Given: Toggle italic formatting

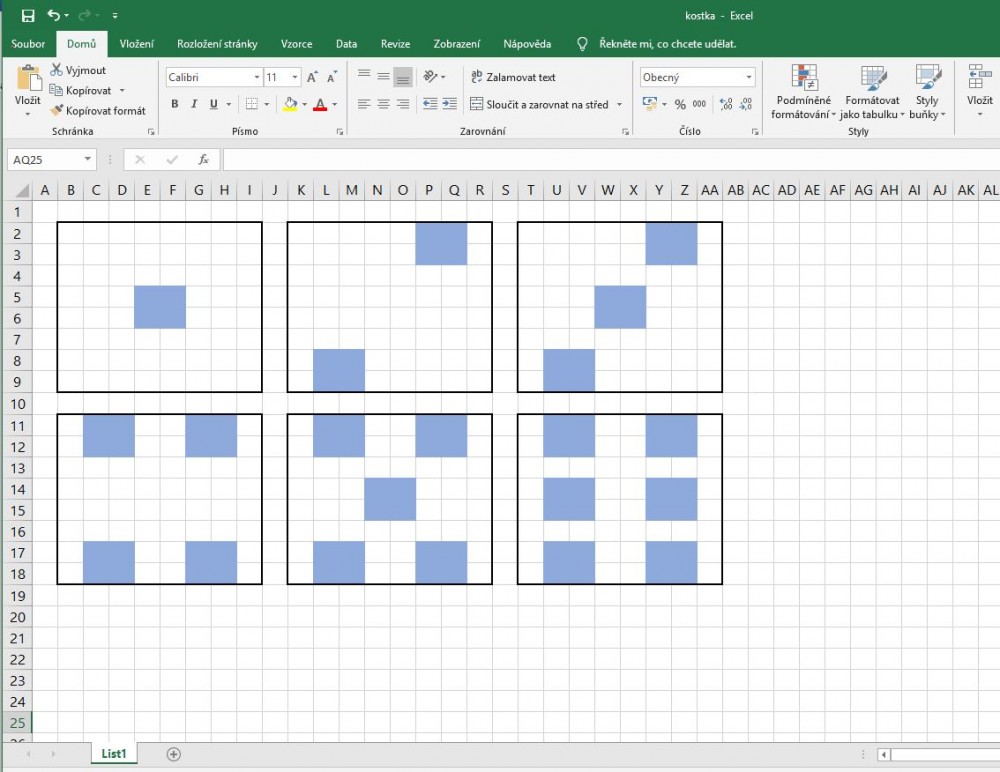Looking at the screenshot, I should pos(193,104).
